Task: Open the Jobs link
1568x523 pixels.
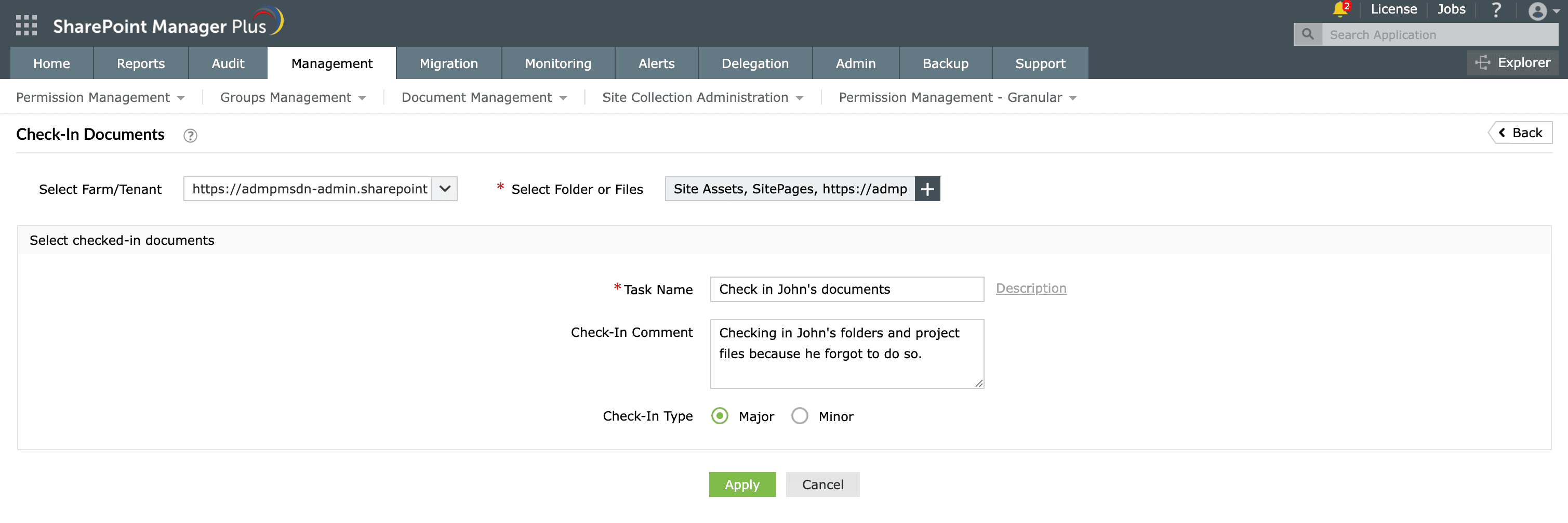Action: tap(1451, 9)
